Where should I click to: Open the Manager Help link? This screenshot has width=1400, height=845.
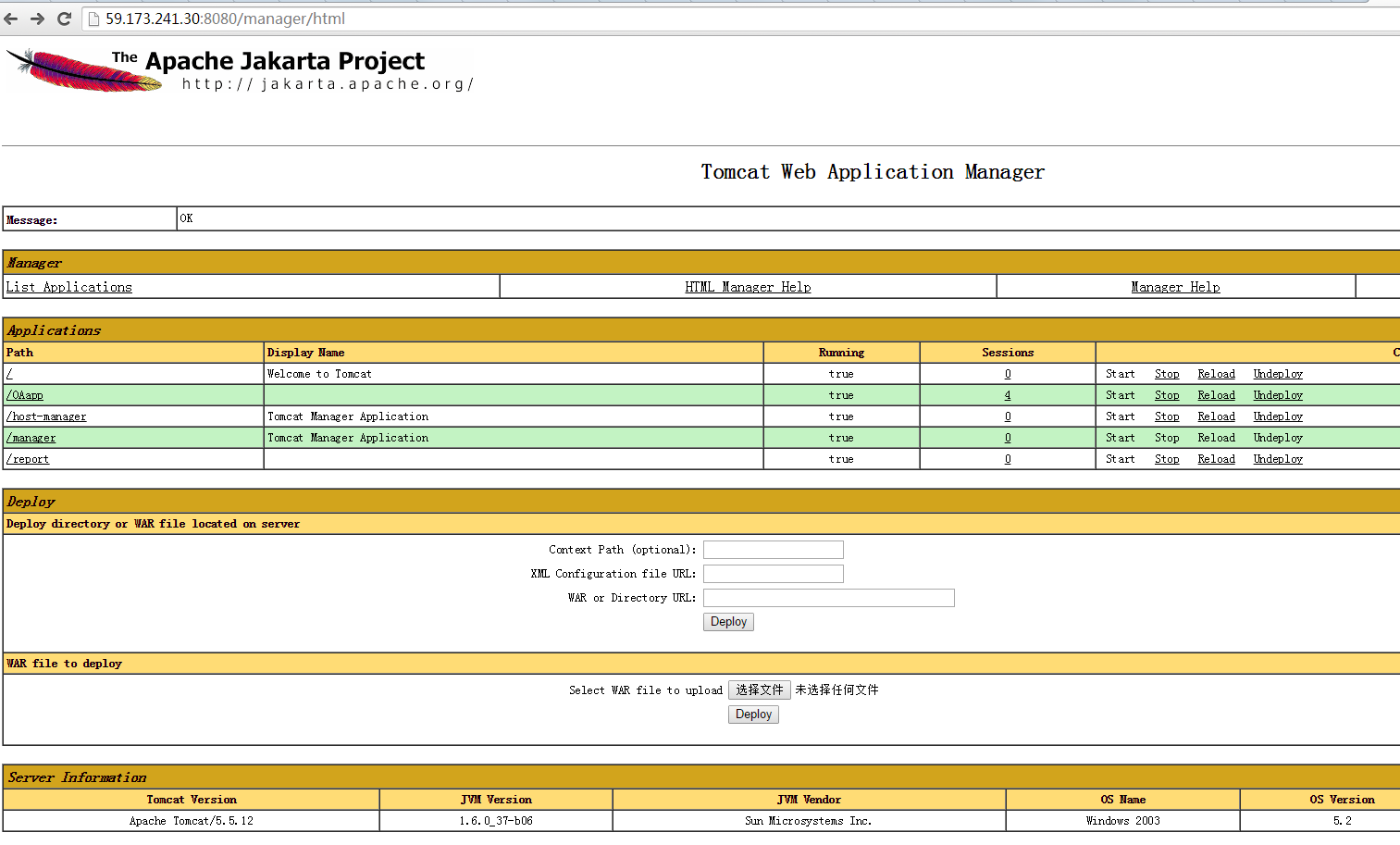[x=1175, y=287]
